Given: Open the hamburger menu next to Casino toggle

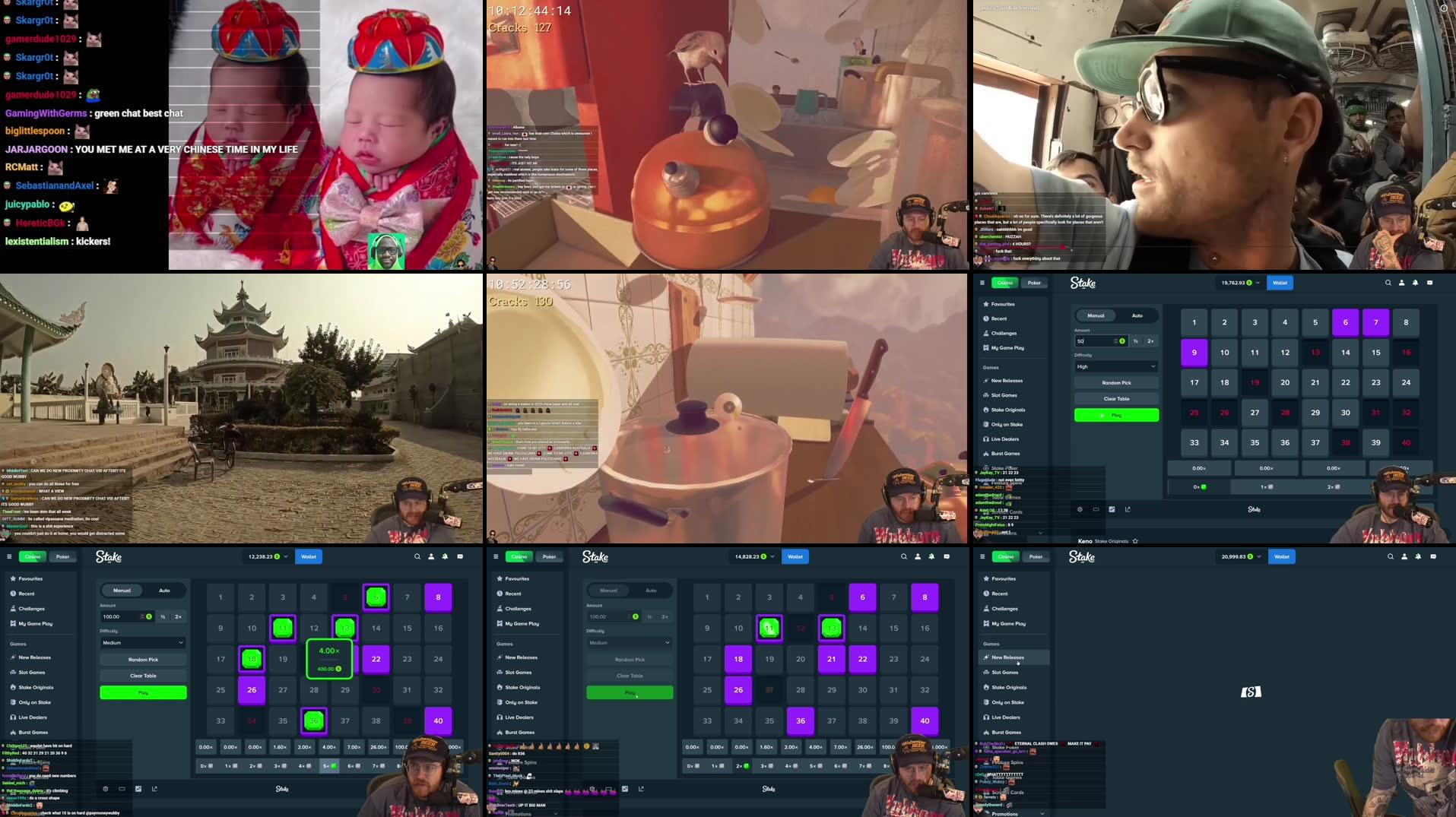Looking at the screenshot, I should click(982, 283).
